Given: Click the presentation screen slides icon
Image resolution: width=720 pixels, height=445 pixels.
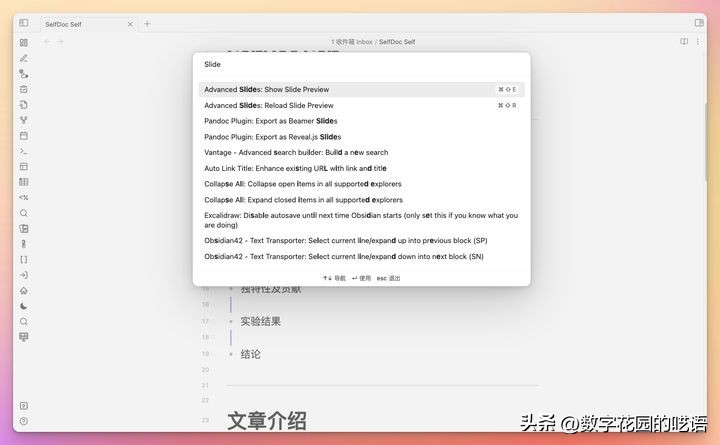Looking at the screenshot, I should pyautogui.click(x=24, y=337).
